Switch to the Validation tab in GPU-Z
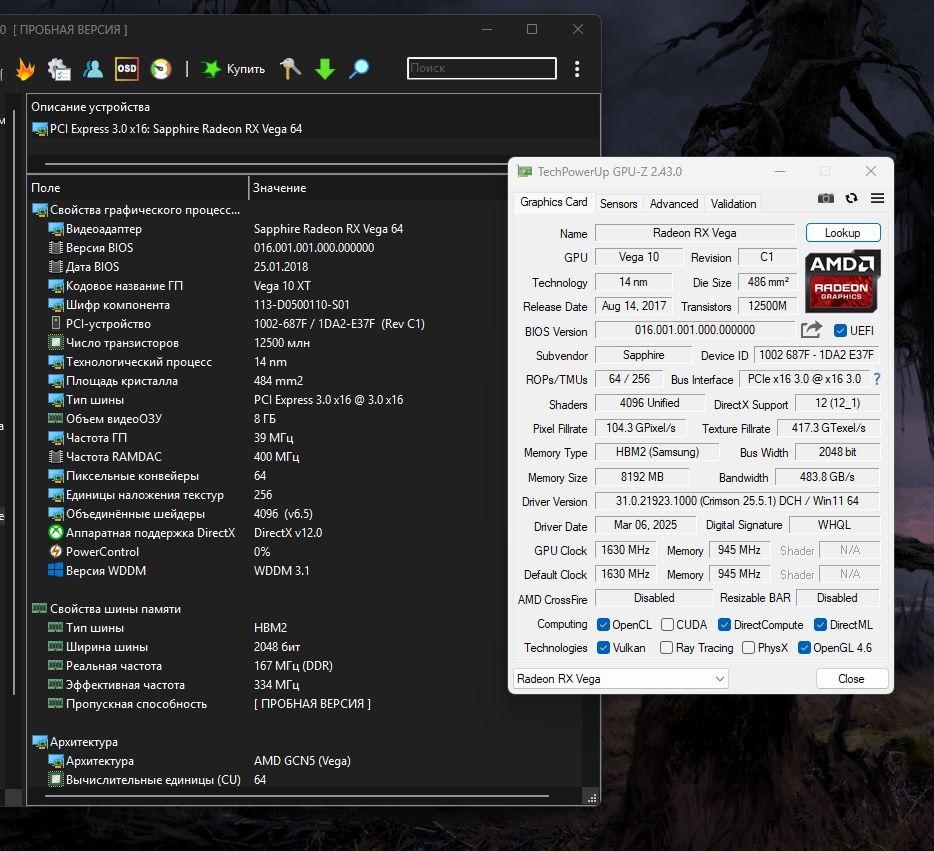 point(733,204)
